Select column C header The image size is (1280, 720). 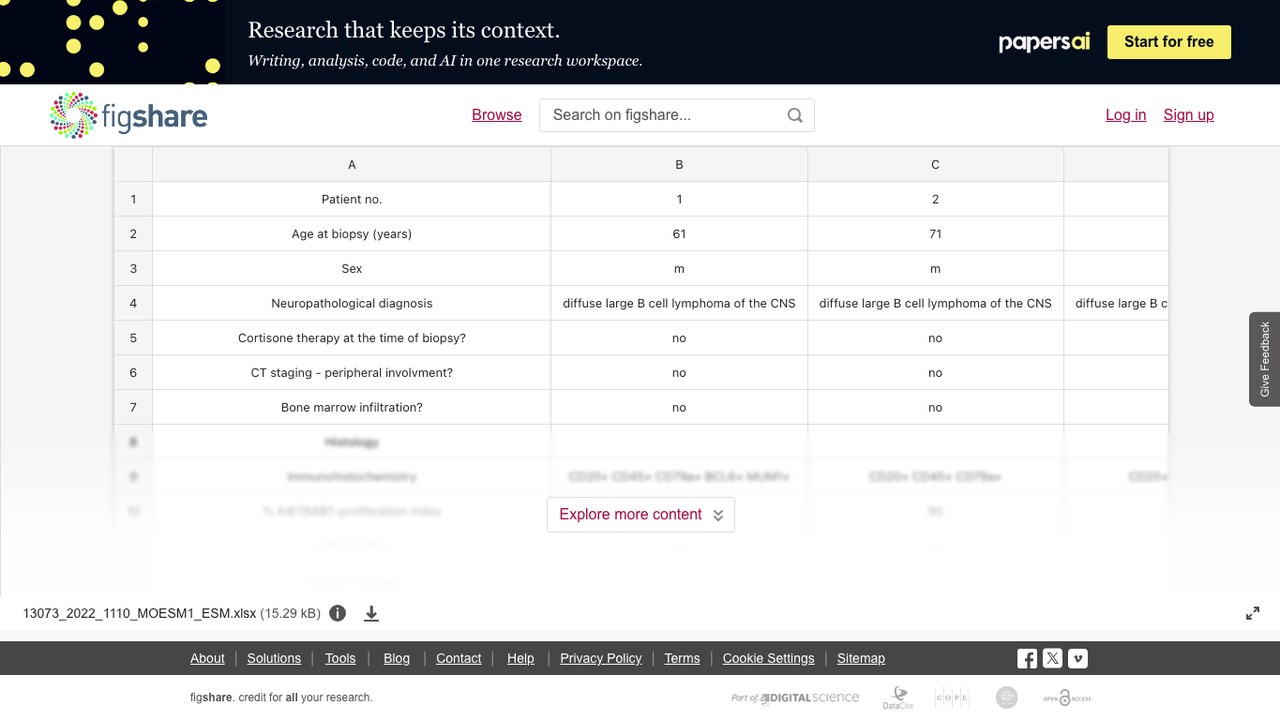tap(935, 164)
